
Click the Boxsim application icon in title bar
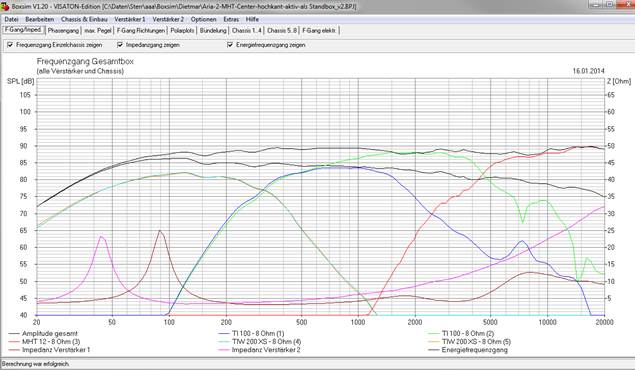coord(4,6)
